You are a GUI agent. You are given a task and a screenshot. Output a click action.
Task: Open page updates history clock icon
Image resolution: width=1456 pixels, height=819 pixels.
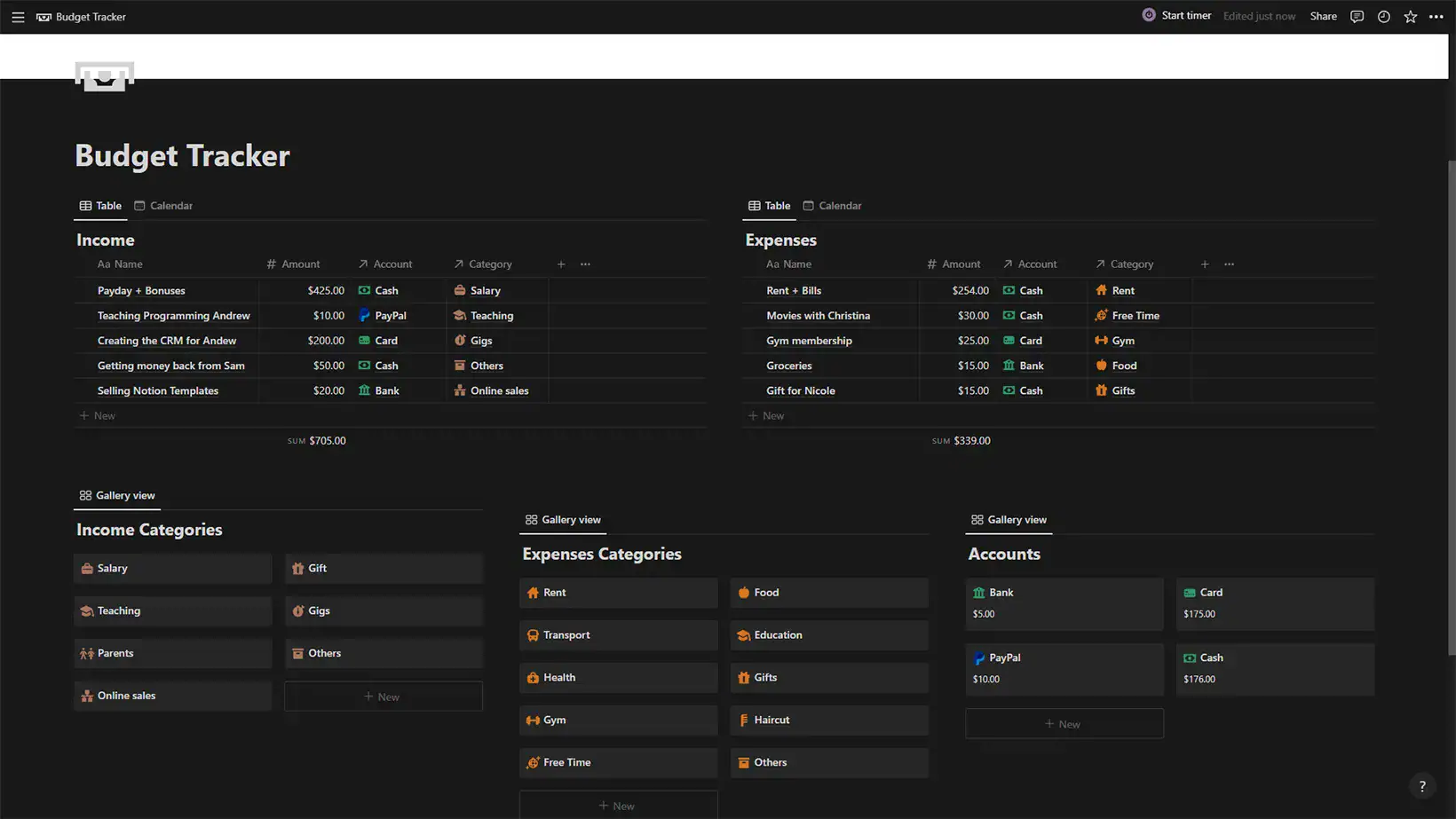(1383, 17)
